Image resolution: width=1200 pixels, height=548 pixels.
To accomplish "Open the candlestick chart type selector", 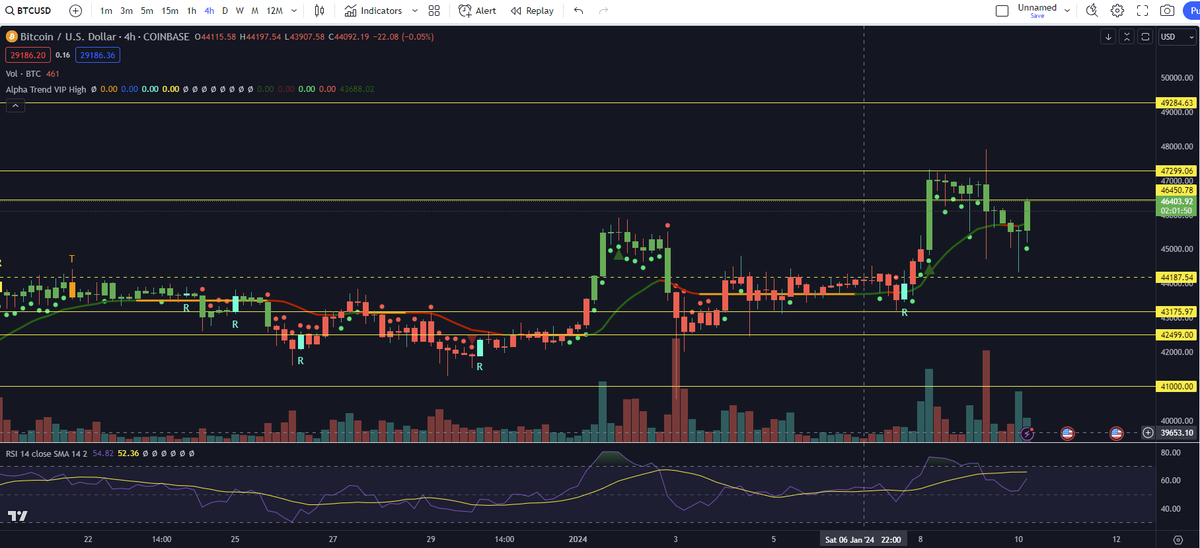I will click(x=319, y=10).
